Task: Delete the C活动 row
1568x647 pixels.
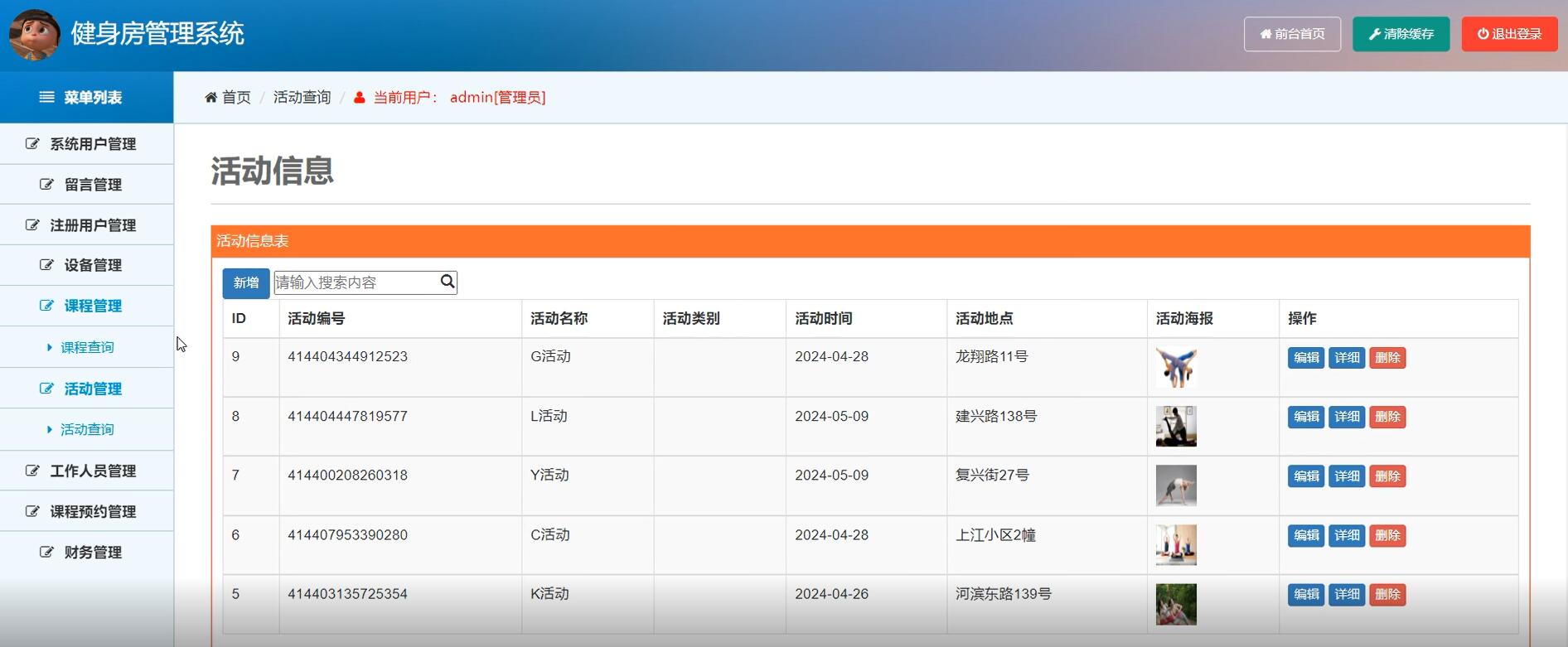Action: click(x=1387, y=535)
